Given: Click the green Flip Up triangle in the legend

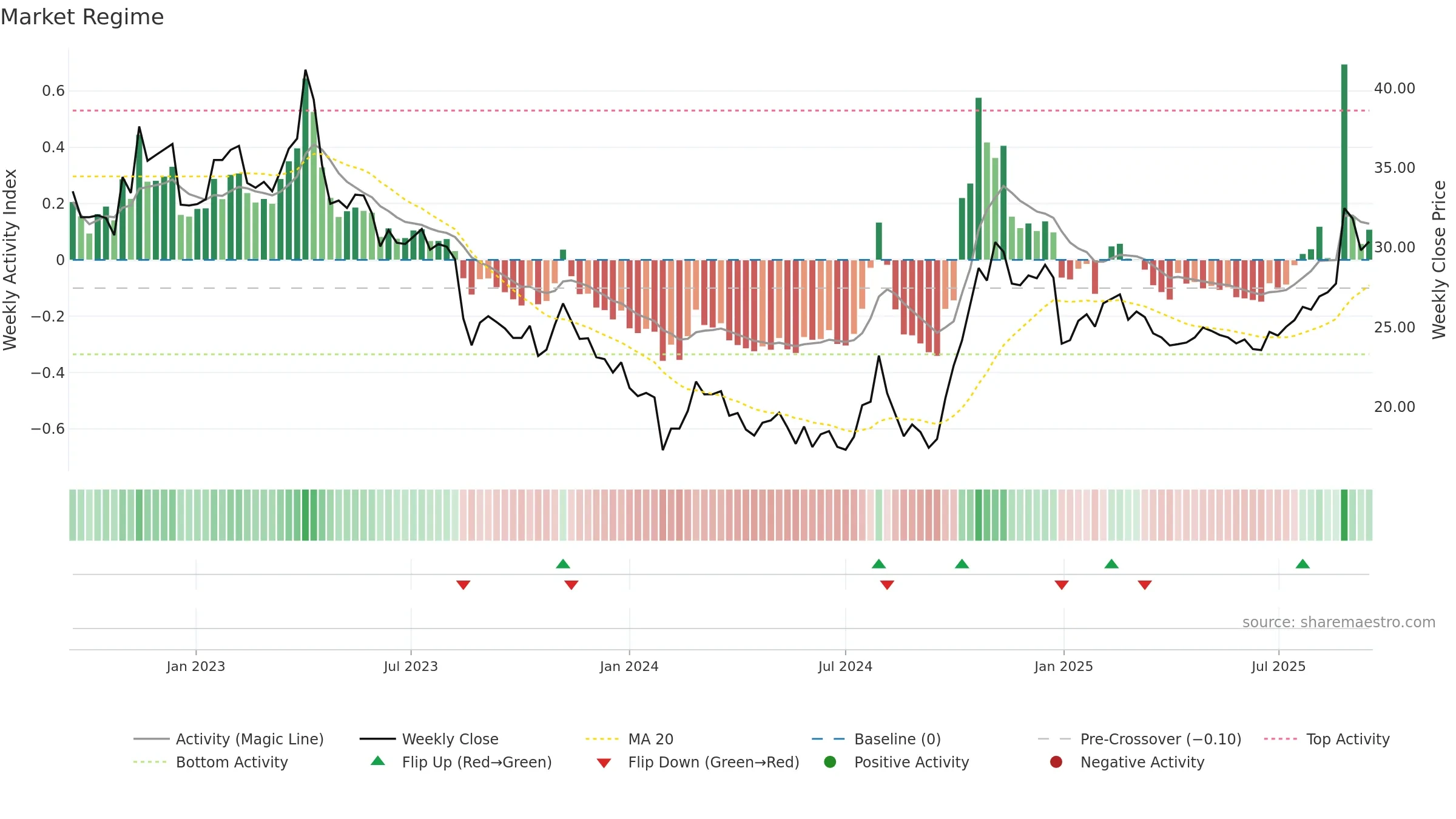Looking at the screenshot, I should point(378,761).
